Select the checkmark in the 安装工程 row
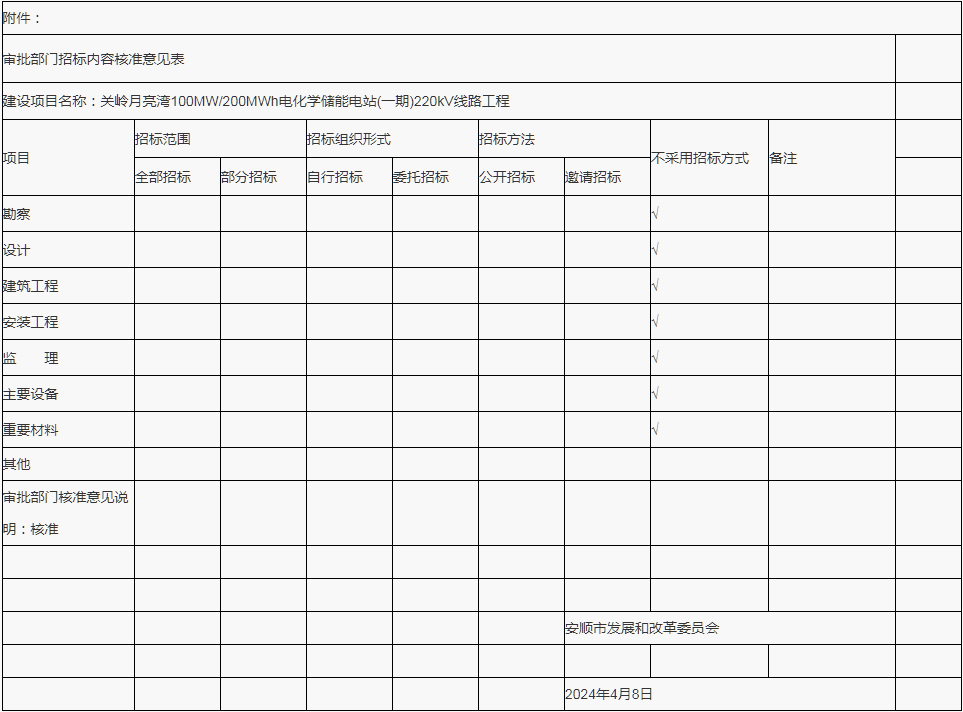This screenshot has height=712, width=963. coord(655,322)
